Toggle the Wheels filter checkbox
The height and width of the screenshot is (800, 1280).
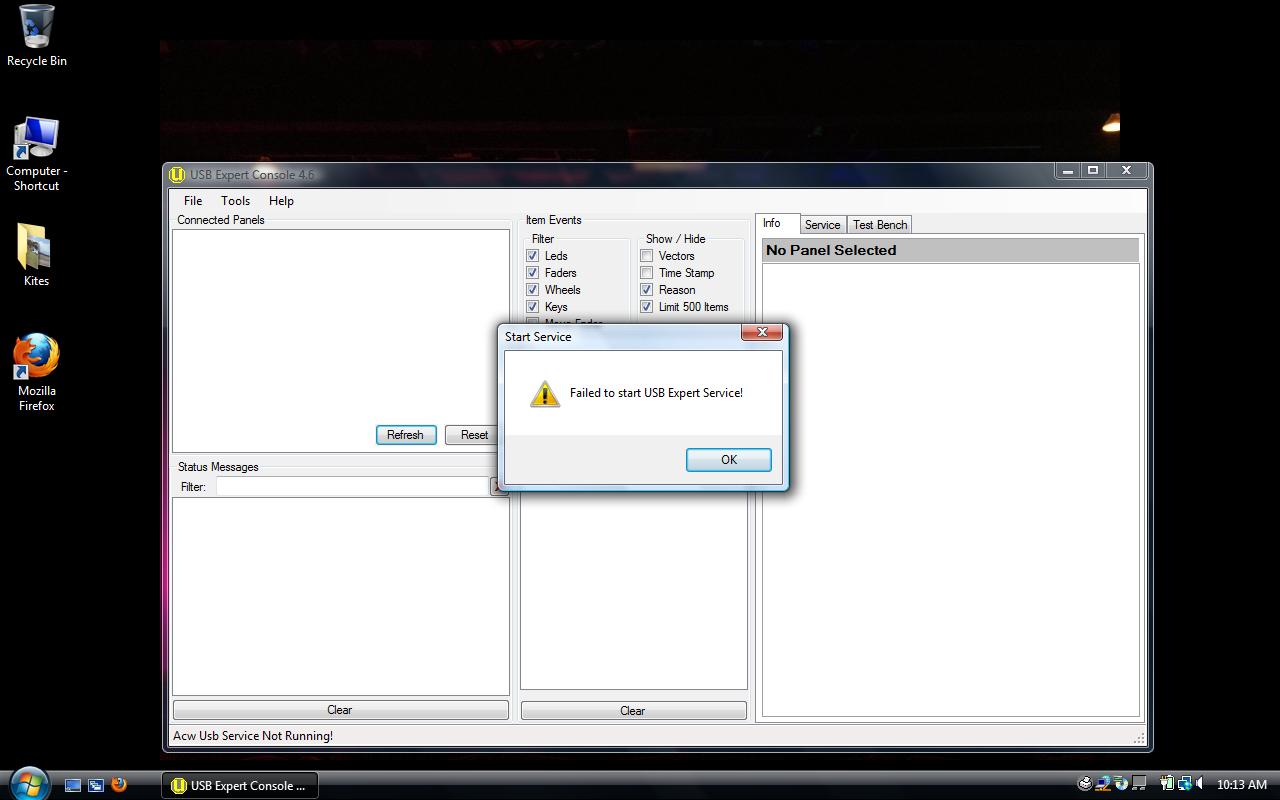point(533,290)
